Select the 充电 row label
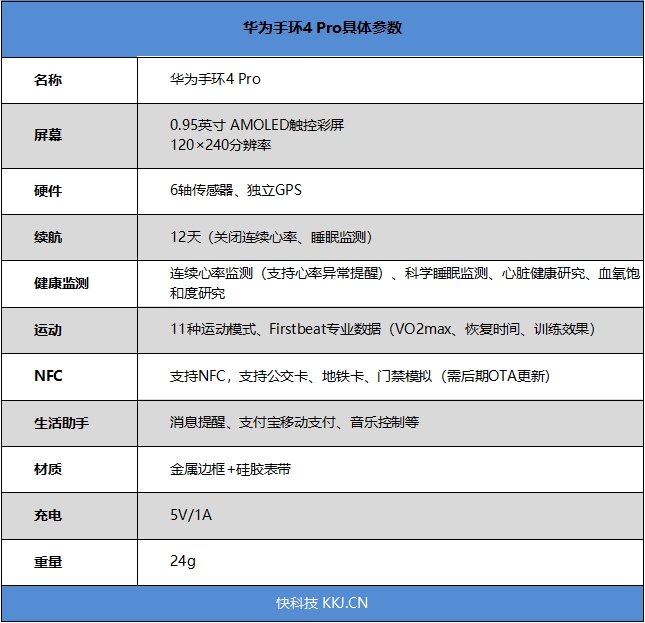The image size is (645, 623). coord(48,516)
